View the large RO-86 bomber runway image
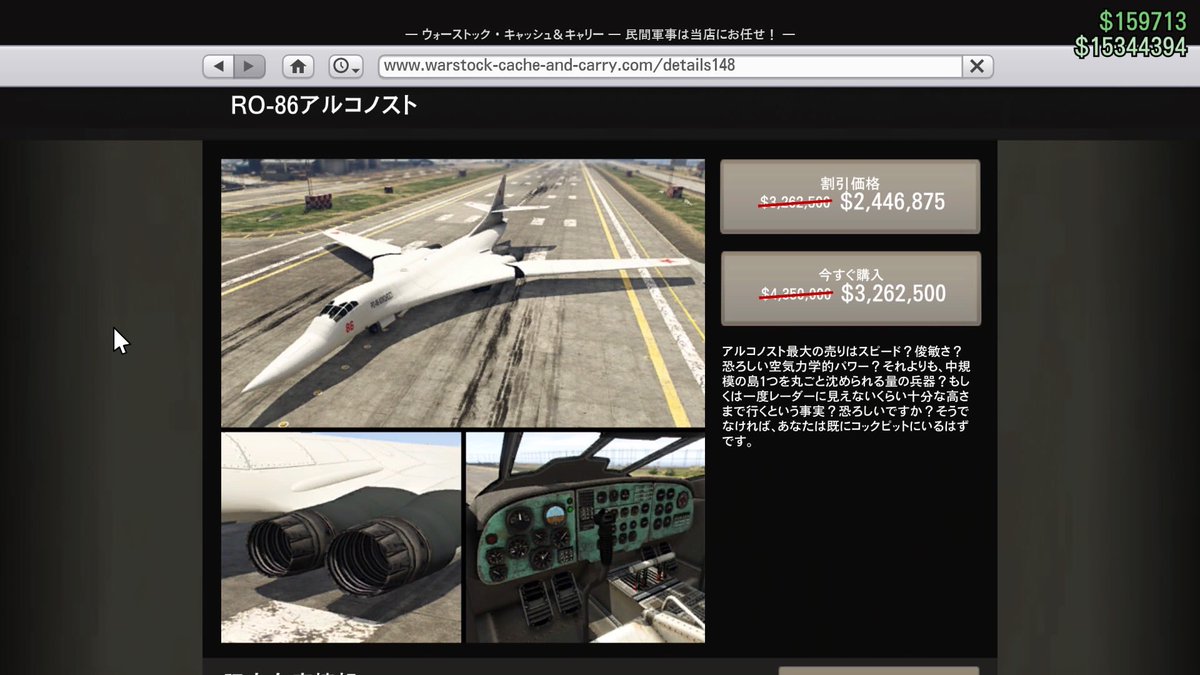Viewport: 1200px width, 675px height. point(463,294)
